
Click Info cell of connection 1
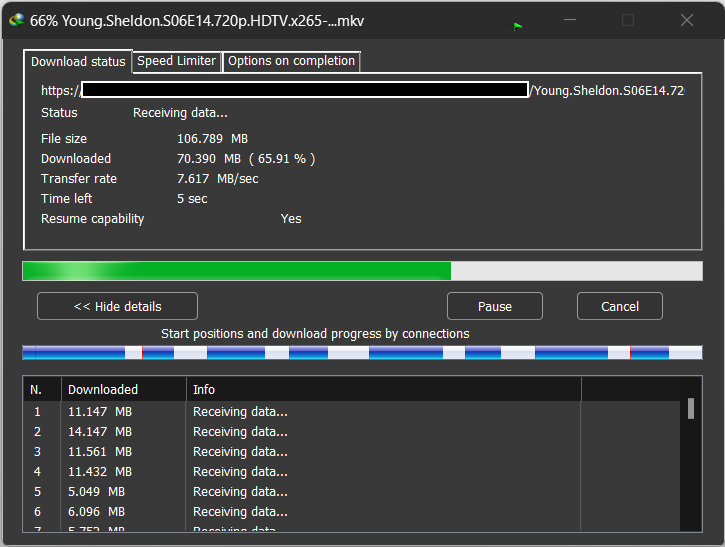(384, 412)
